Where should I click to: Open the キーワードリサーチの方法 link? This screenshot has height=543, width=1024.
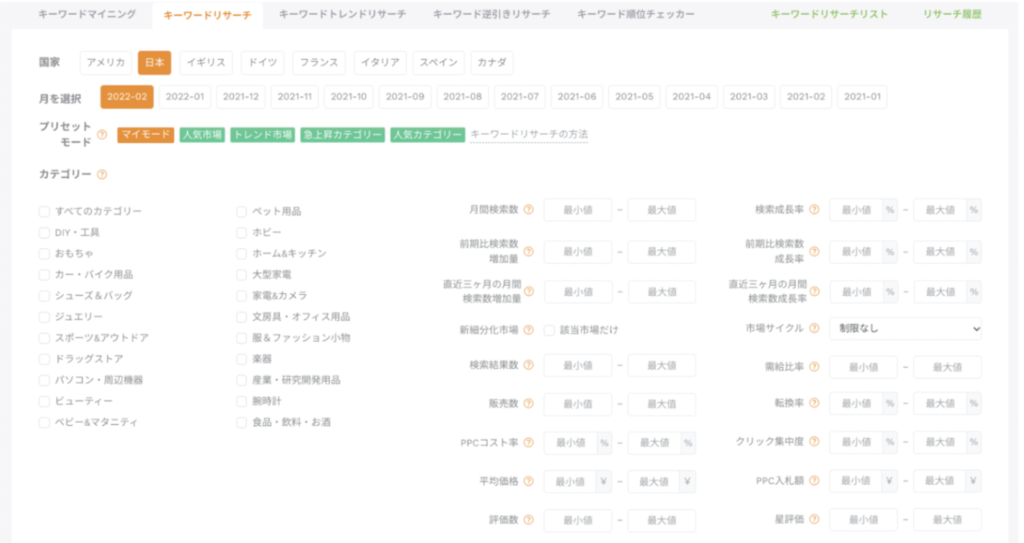pyautogui.click(x=529, y=134)
